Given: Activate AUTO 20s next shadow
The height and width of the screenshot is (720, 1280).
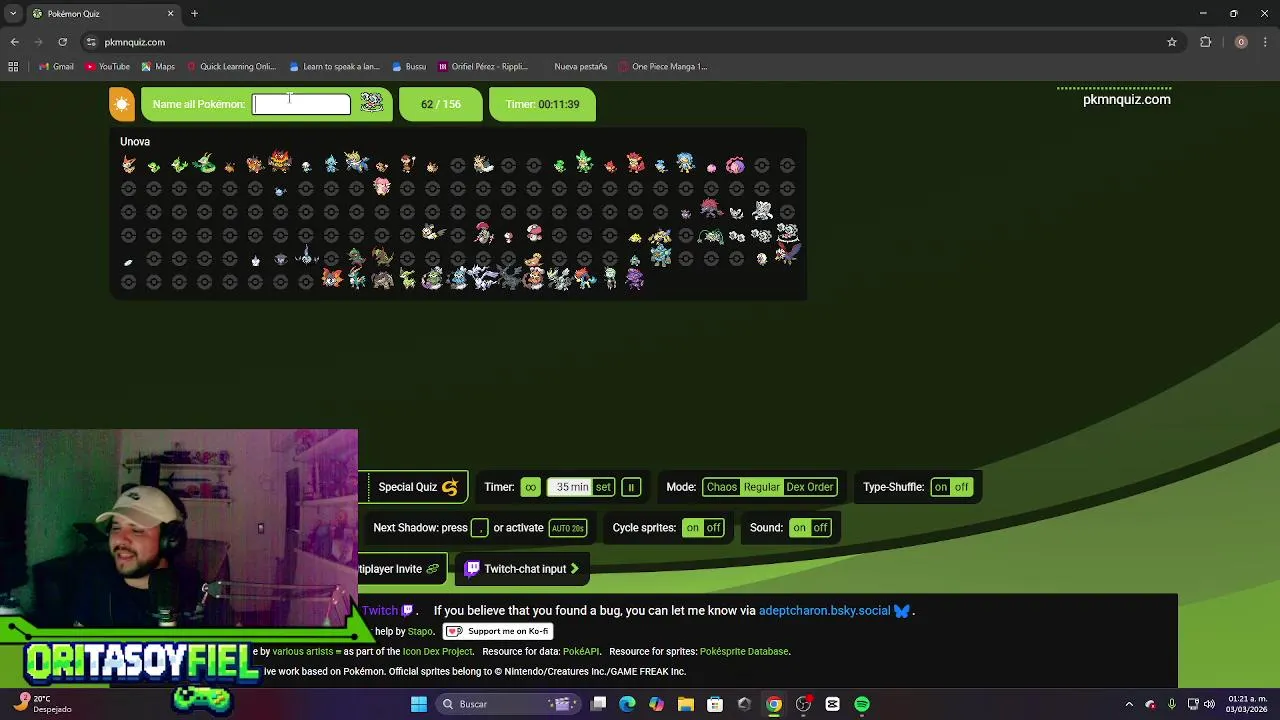Looking at the screenshot, I should (567, 528).
